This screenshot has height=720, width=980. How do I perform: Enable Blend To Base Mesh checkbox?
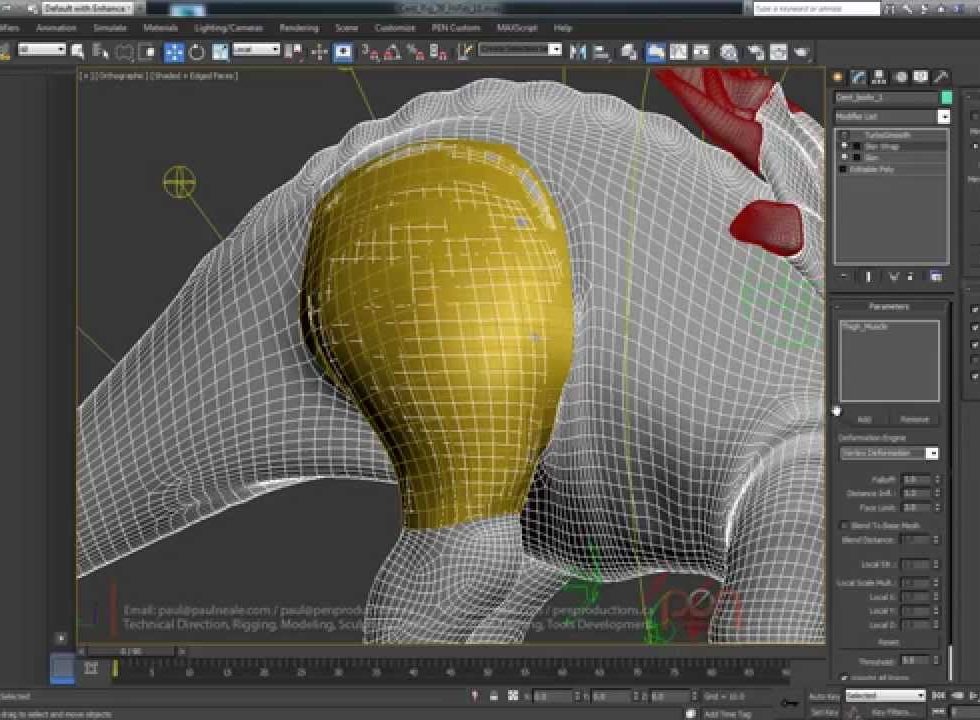(844, 525)
